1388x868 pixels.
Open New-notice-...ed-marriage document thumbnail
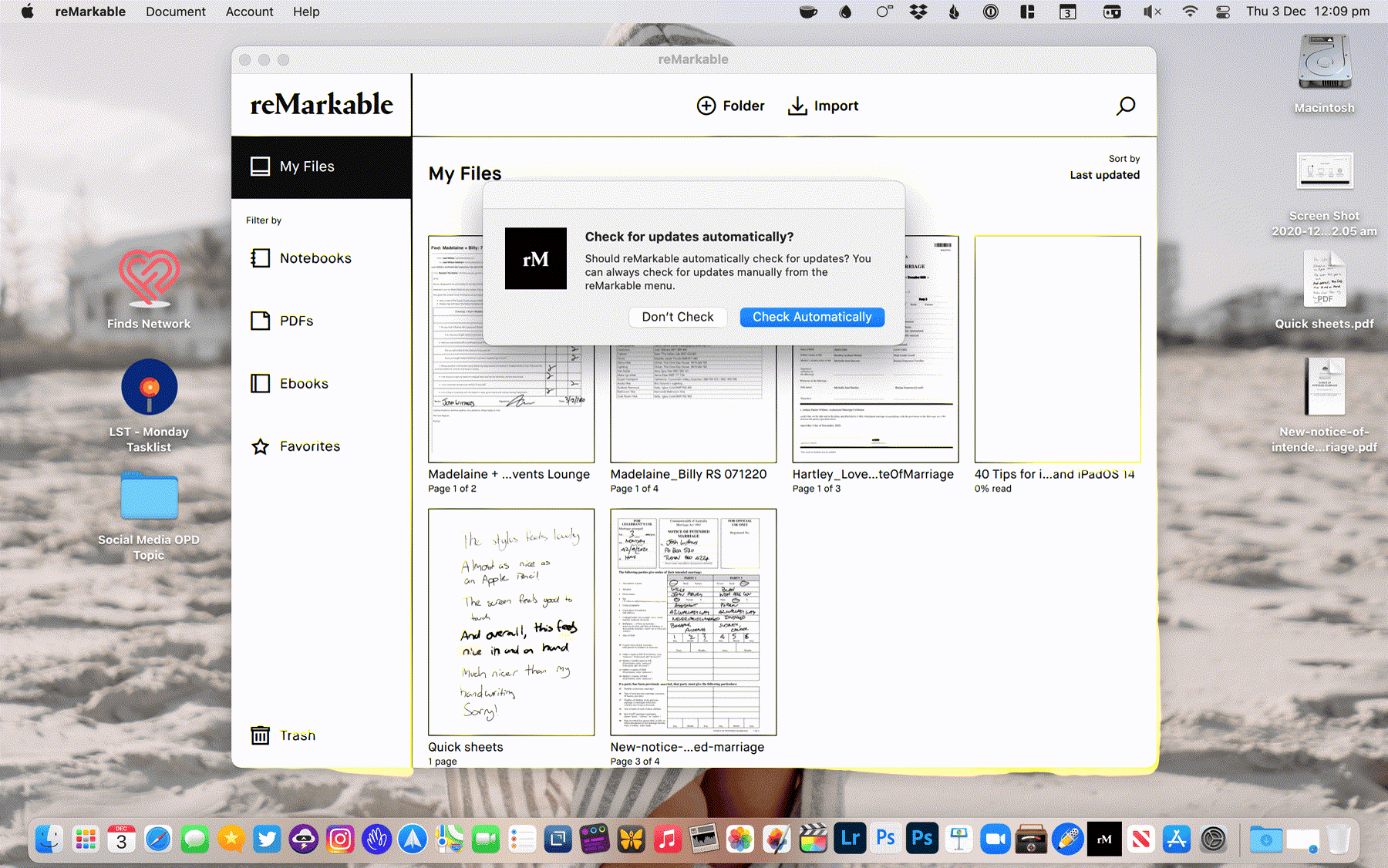(693, 622)
